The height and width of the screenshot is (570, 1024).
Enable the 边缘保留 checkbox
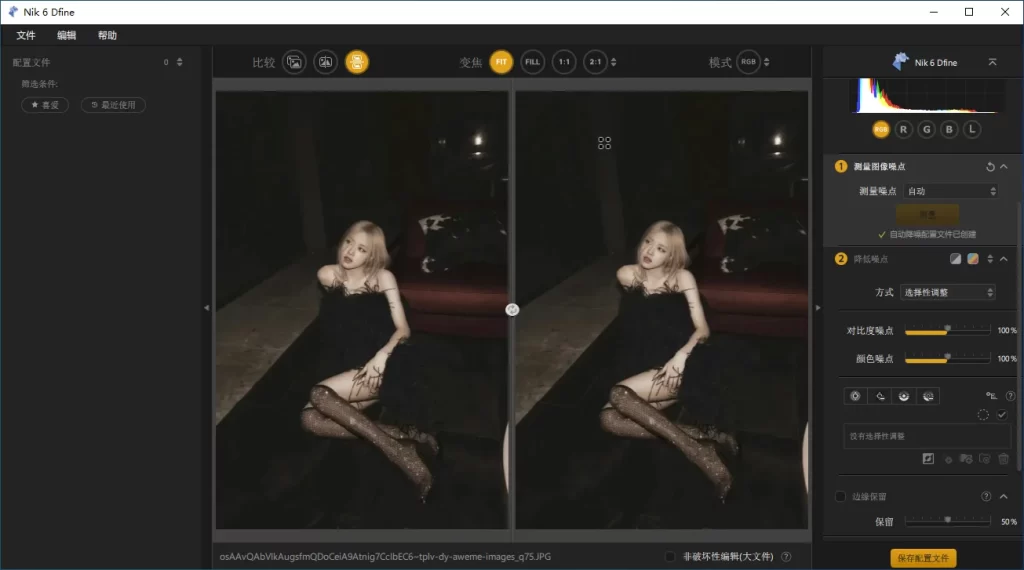[840, 496]
